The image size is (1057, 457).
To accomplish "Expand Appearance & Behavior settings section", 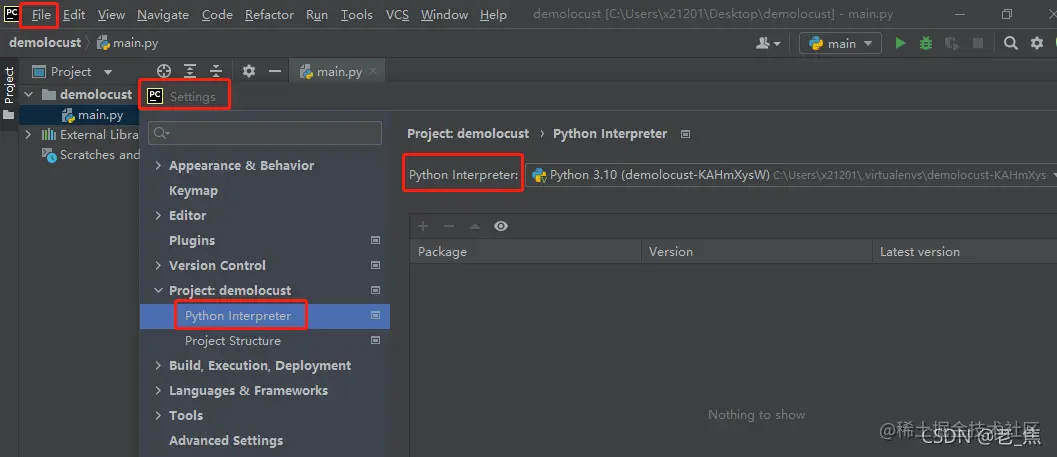I will click(x=158, y=165).
